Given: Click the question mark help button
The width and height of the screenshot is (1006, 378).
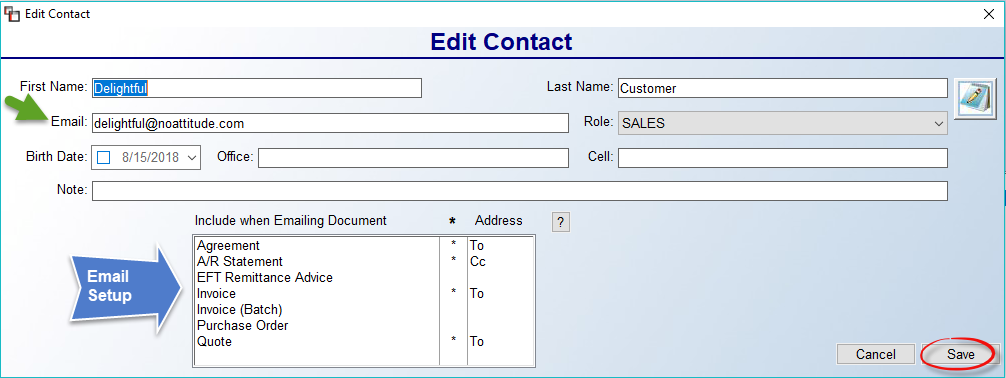Looking at the screenshot, I should click(x=560, y=222).
